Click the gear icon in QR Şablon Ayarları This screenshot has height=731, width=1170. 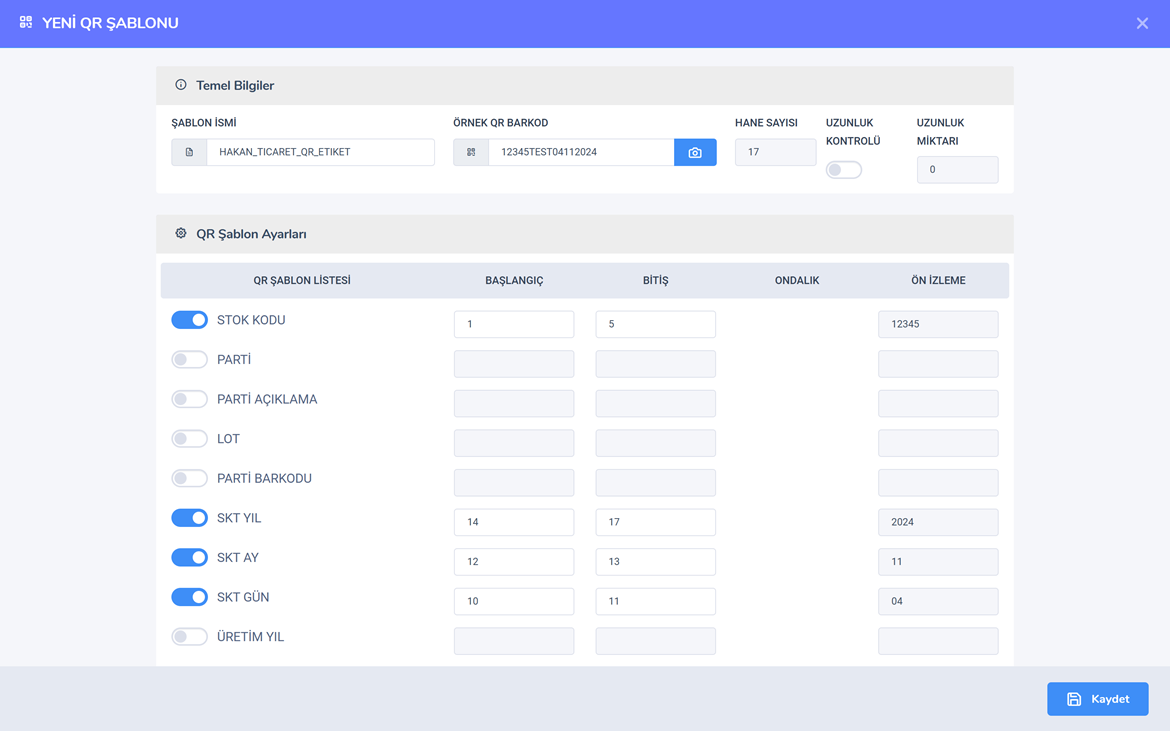[x=181, y=233]
